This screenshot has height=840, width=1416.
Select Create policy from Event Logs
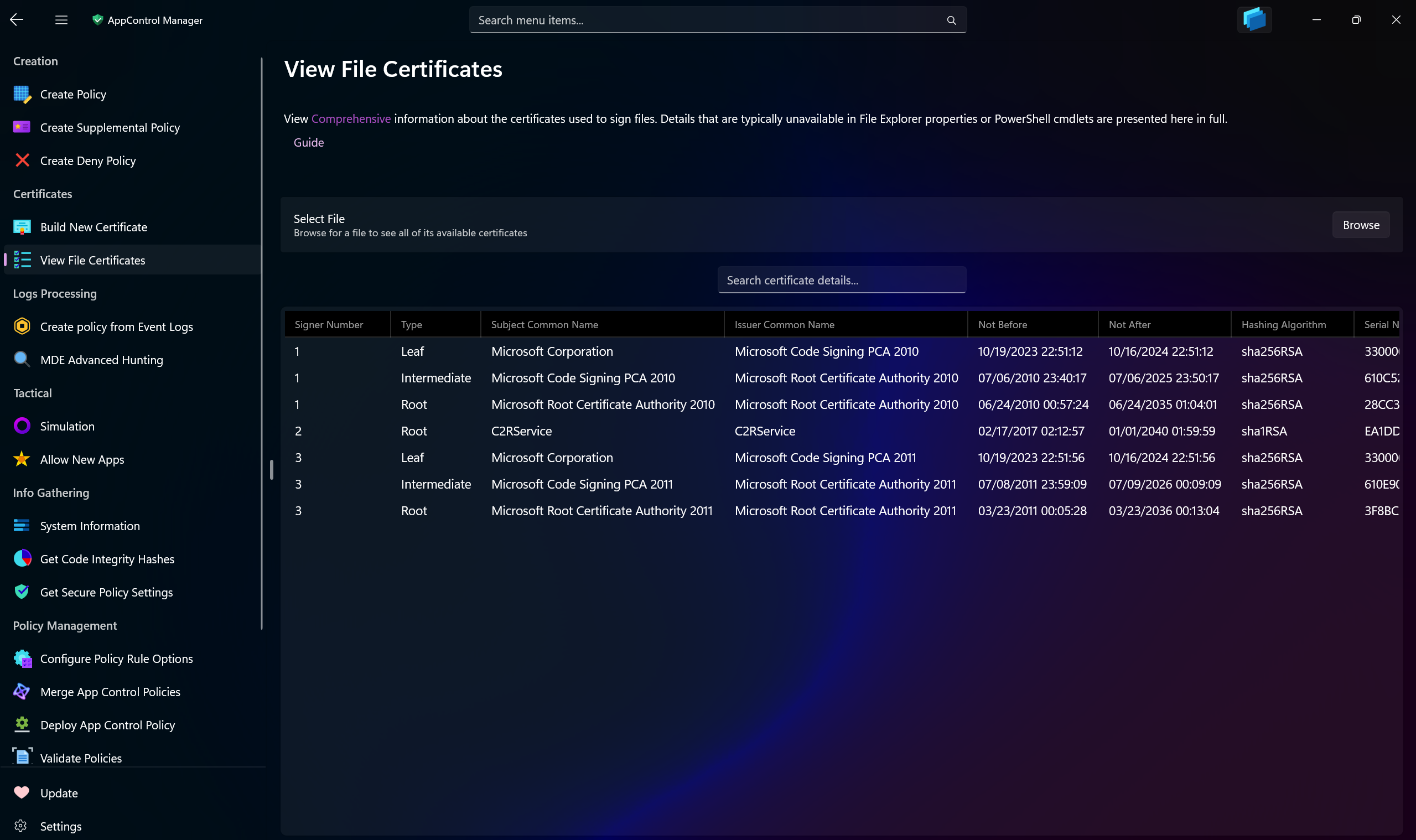coord(117,326)
